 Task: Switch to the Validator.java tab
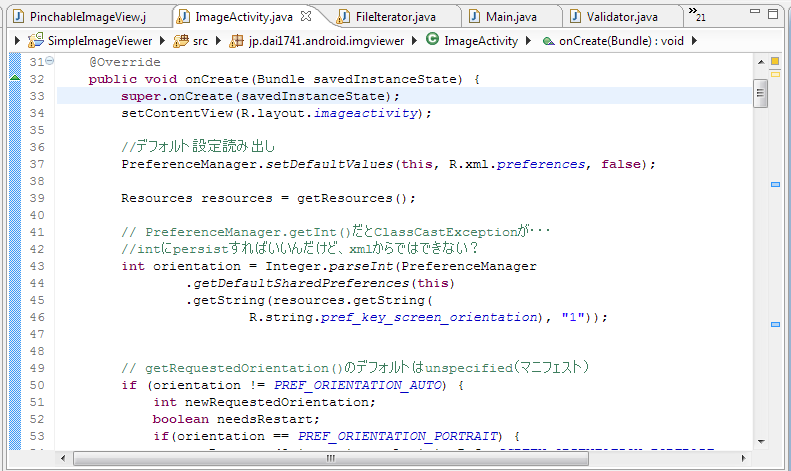click(622, 17)
